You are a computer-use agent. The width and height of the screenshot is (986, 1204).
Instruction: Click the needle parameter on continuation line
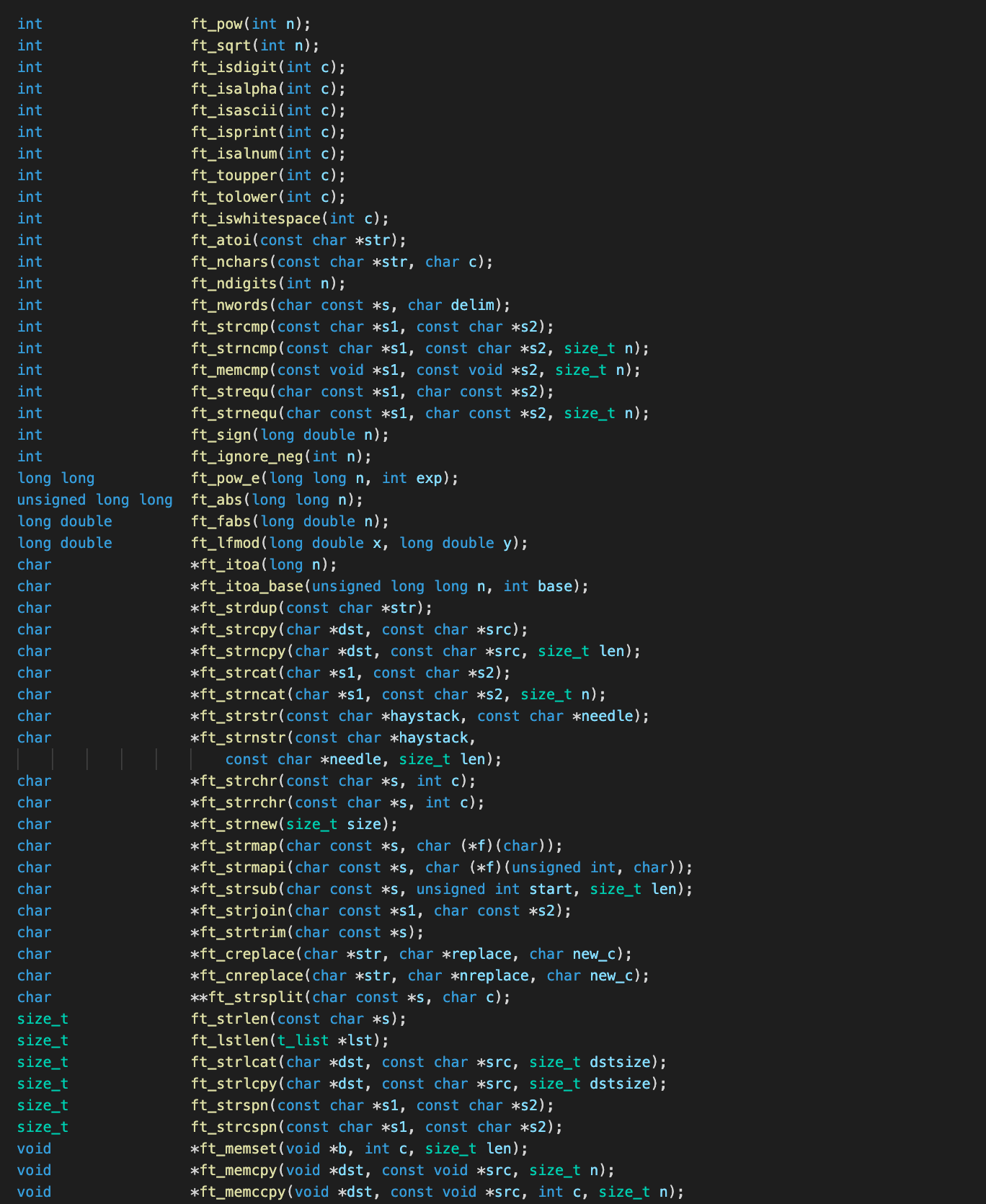coord(355,759)
